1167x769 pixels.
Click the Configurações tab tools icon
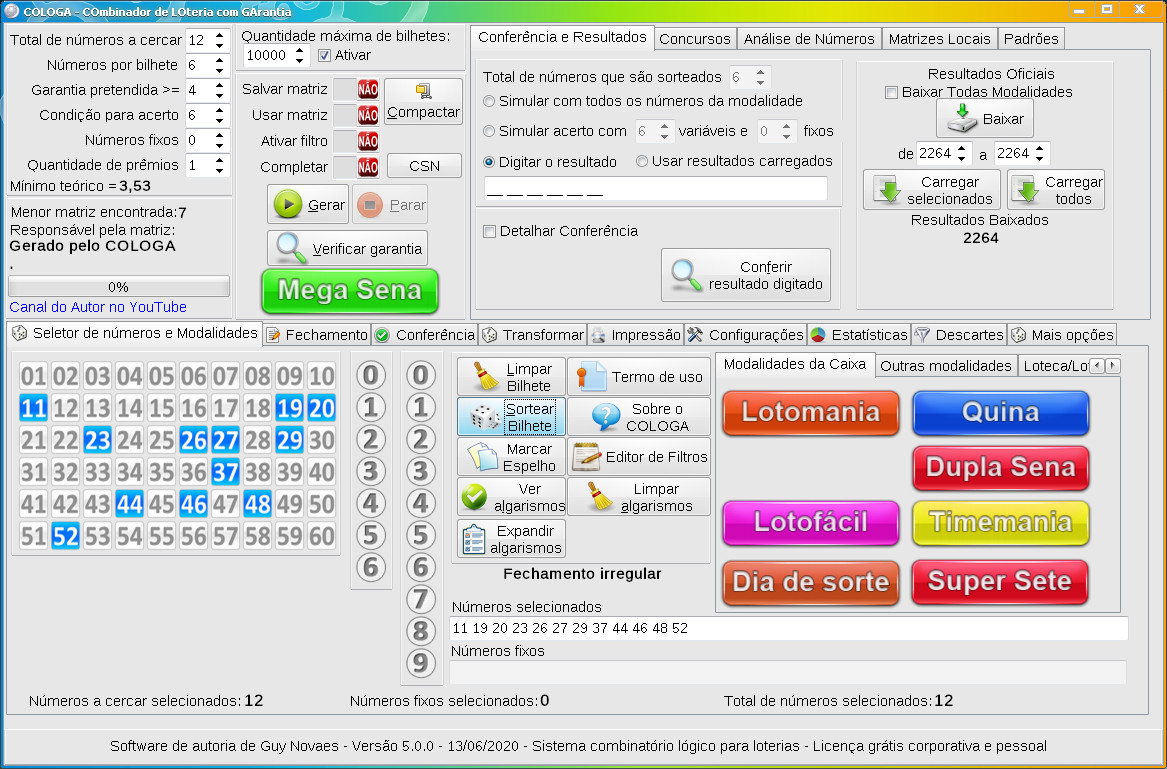(694, 335)
